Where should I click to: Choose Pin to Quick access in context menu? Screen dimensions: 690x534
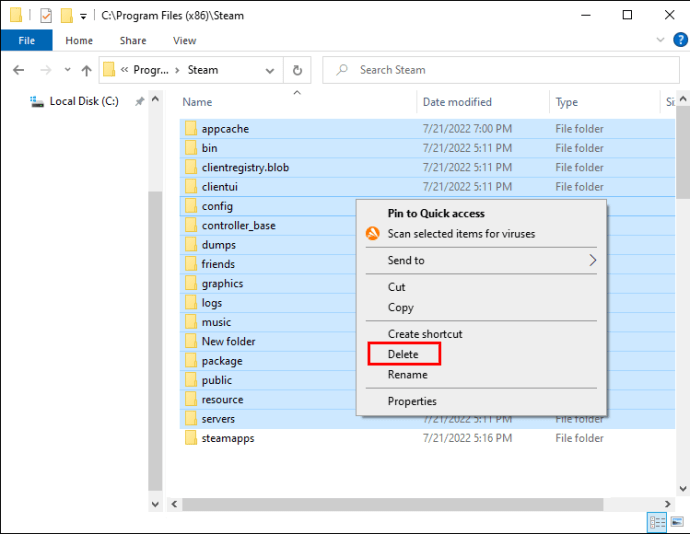(436, 214)
